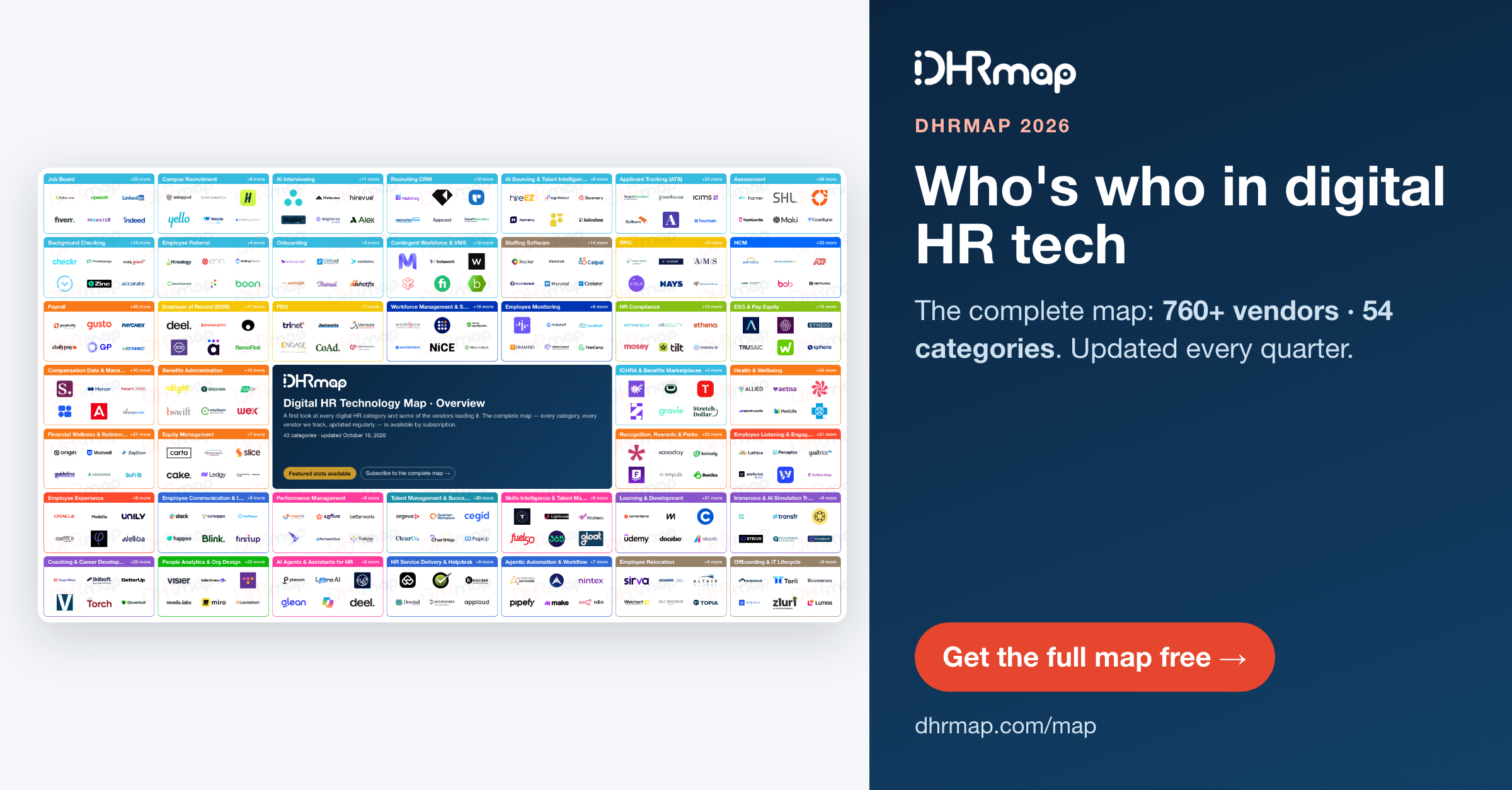Click the boon logo in Employee Referral
The width and height of the screenshot is (1512, 790).
(248, 283)
